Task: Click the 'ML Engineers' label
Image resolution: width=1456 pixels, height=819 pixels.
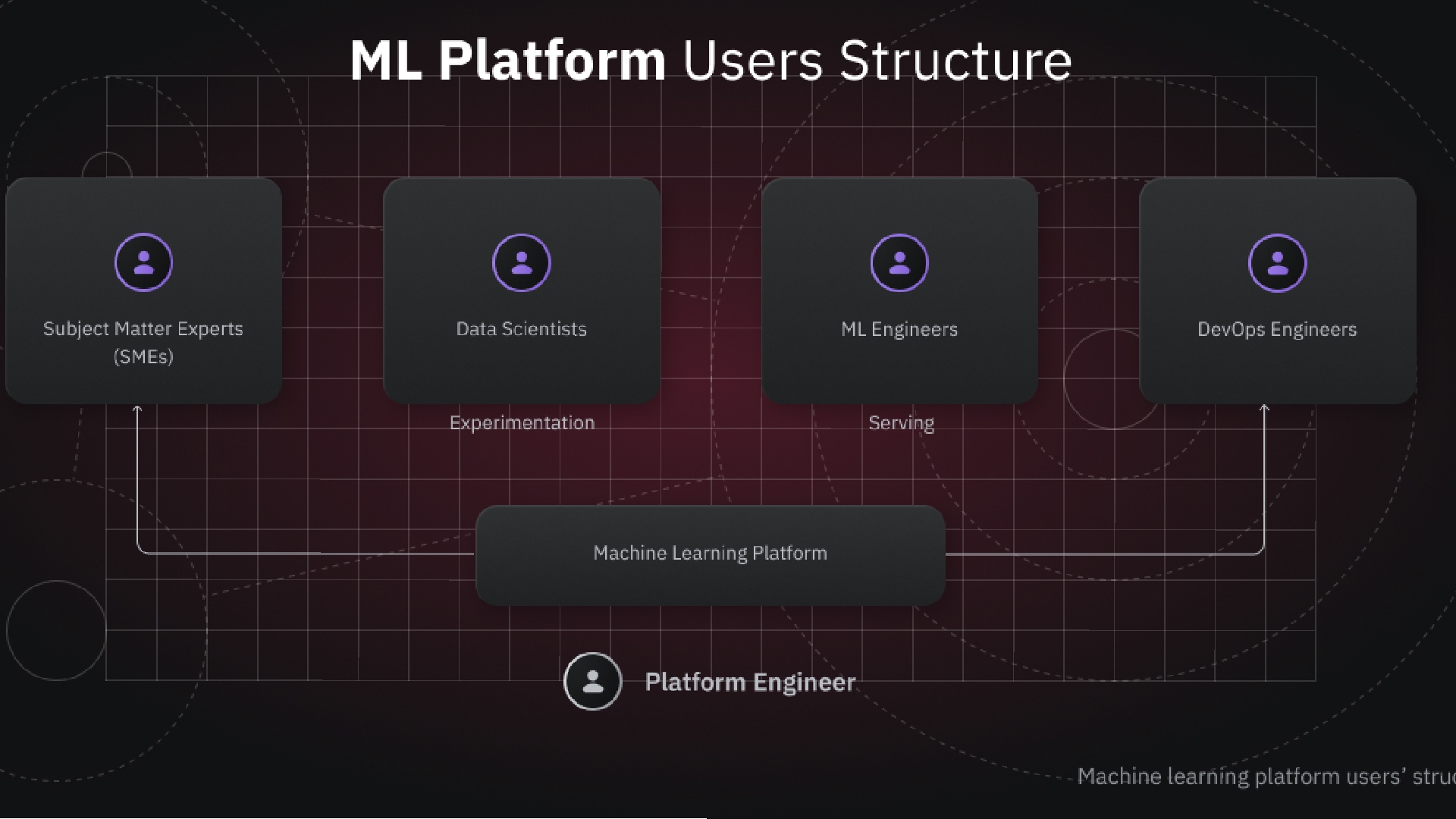Action: [899, 329]
